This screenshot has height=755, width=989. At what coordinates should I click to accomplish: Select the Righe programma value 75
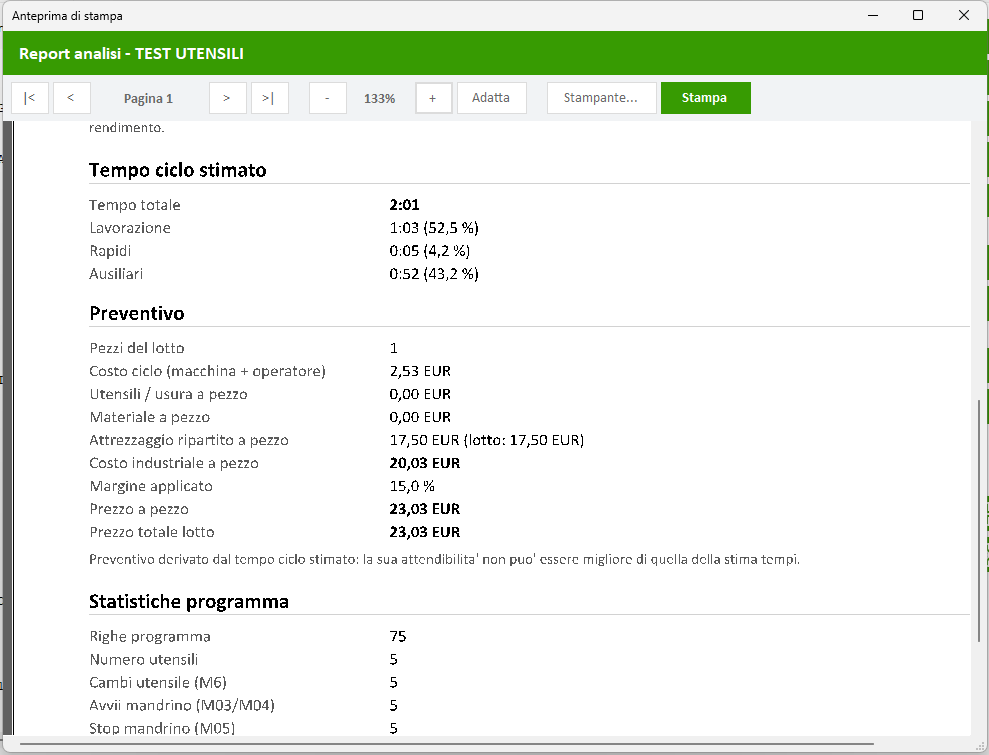398,636
